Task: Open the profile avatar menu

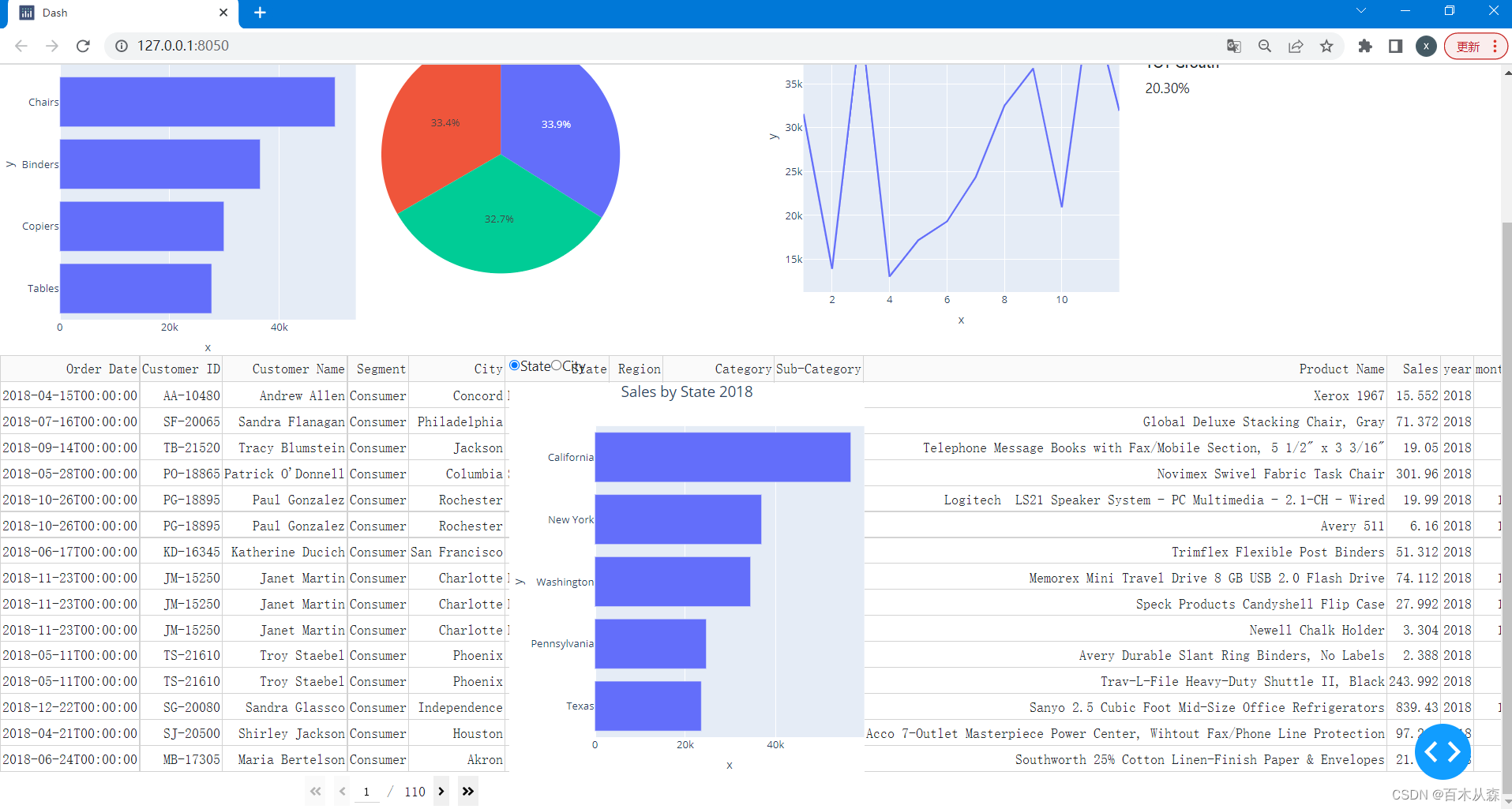Action: pos(1426,46)
